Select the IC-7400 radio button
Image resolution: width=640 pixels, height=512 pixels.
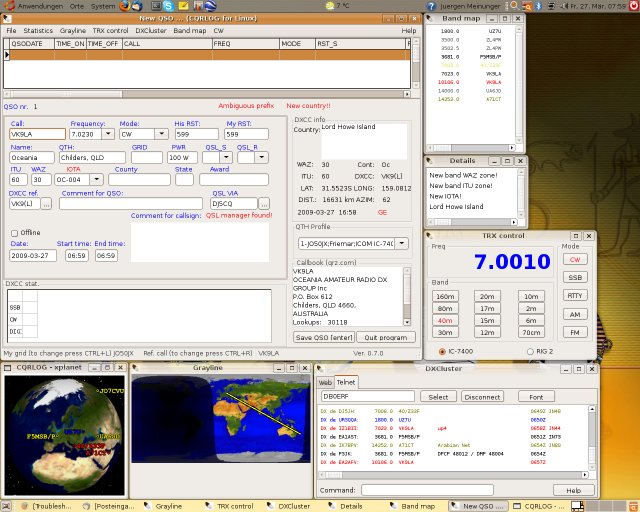442,351
